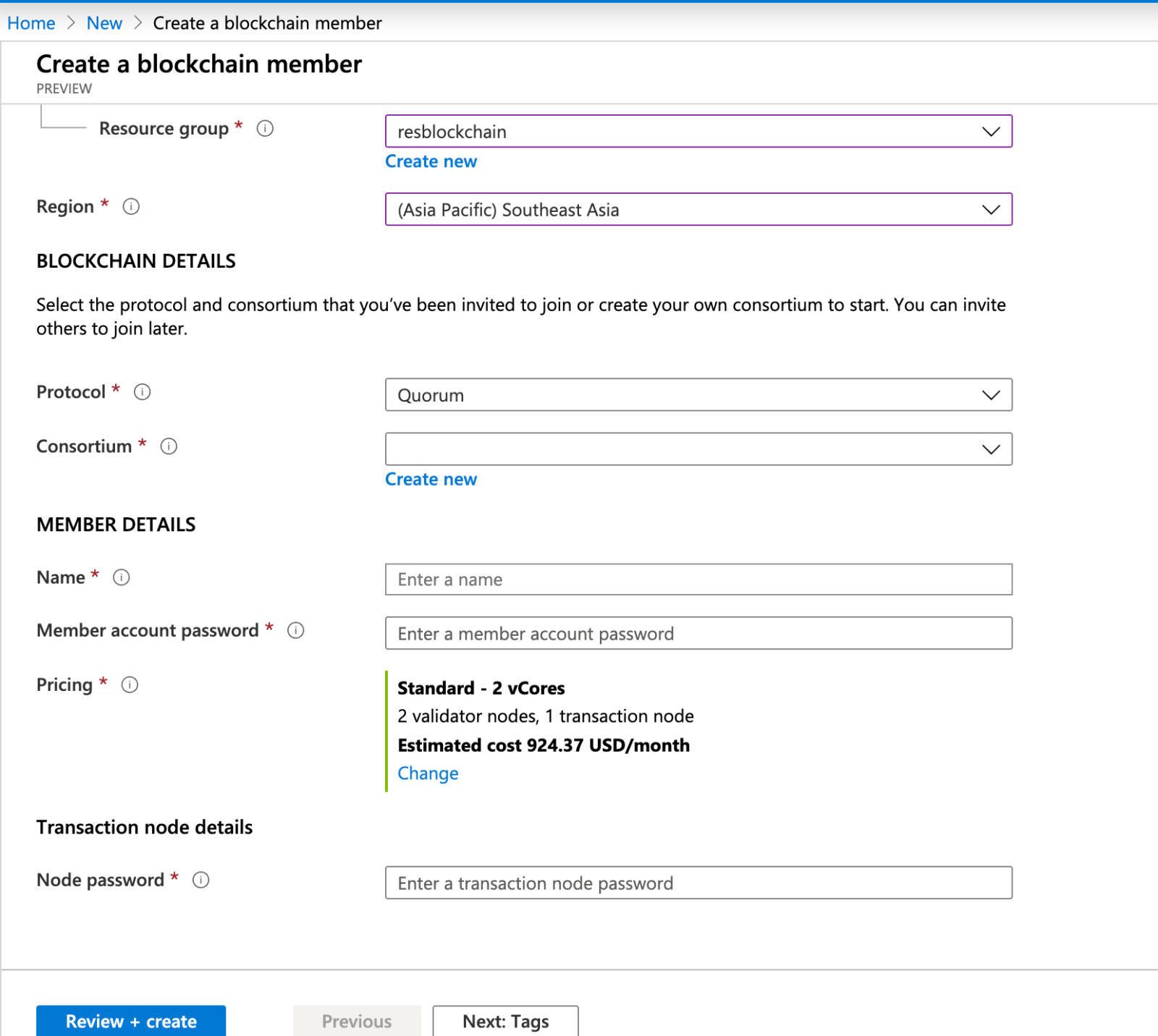Image resolution: width=1158 pixels, height=1036 pixels.
Task: Click the Enter a name field
Action: tap(698, 579)
